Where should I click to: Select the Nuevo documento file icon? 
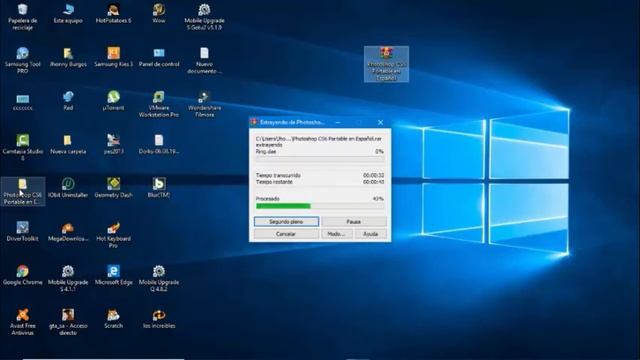pyautogui.click(x=204, y=60)
